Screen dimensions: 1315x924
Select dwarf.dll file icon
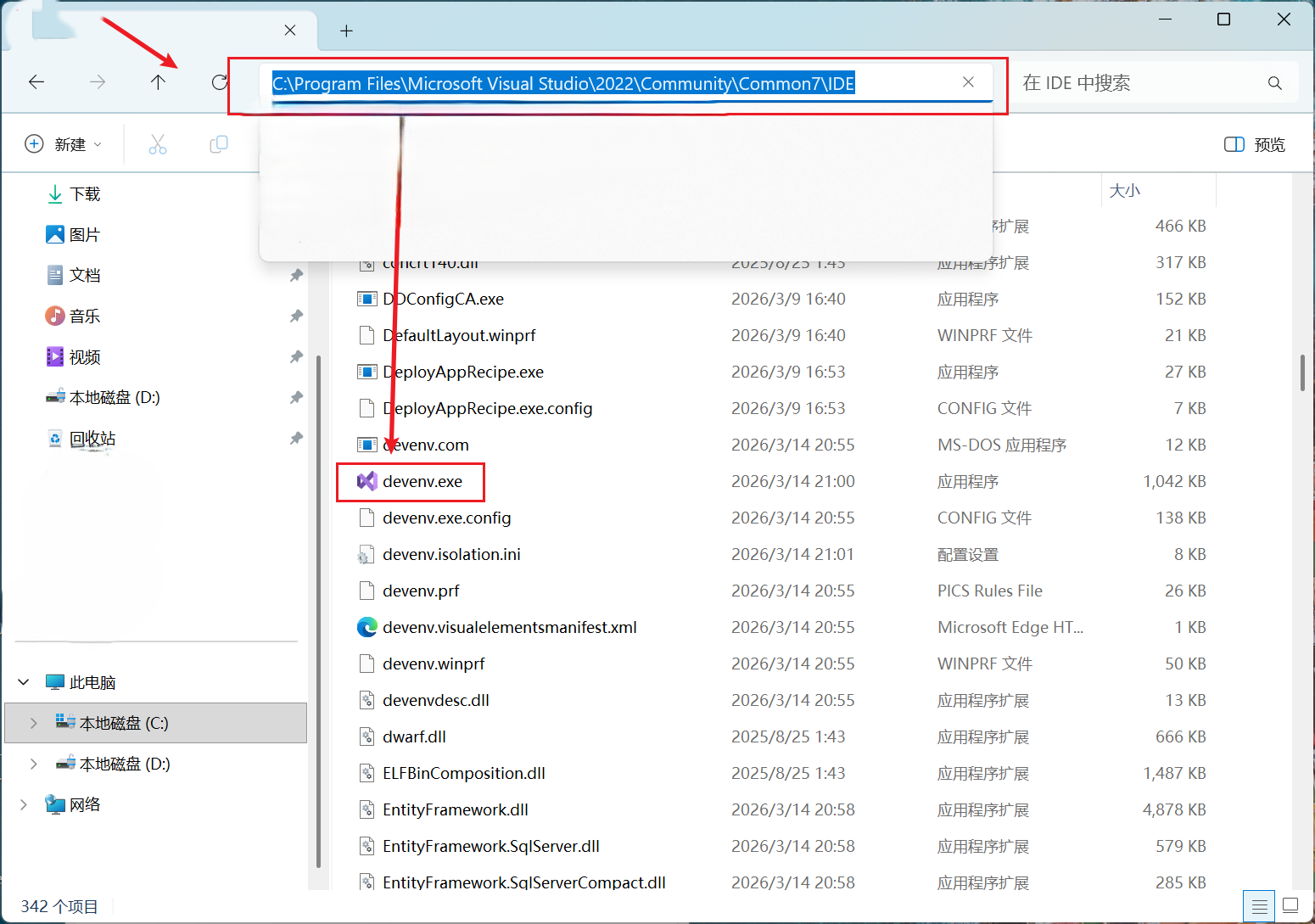(x=367, y=737)
